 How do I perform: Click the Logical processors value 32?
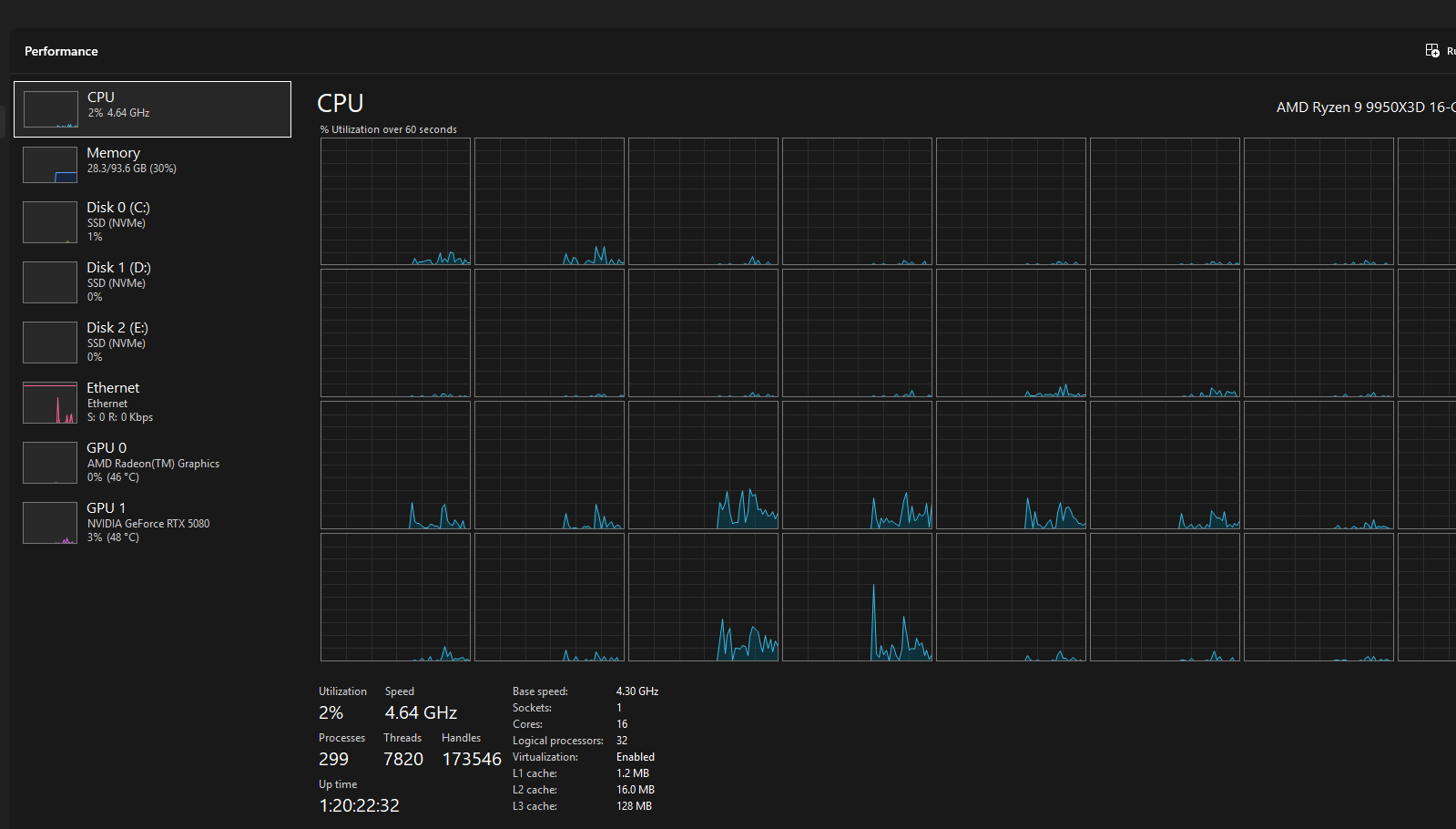coord(622,741)
